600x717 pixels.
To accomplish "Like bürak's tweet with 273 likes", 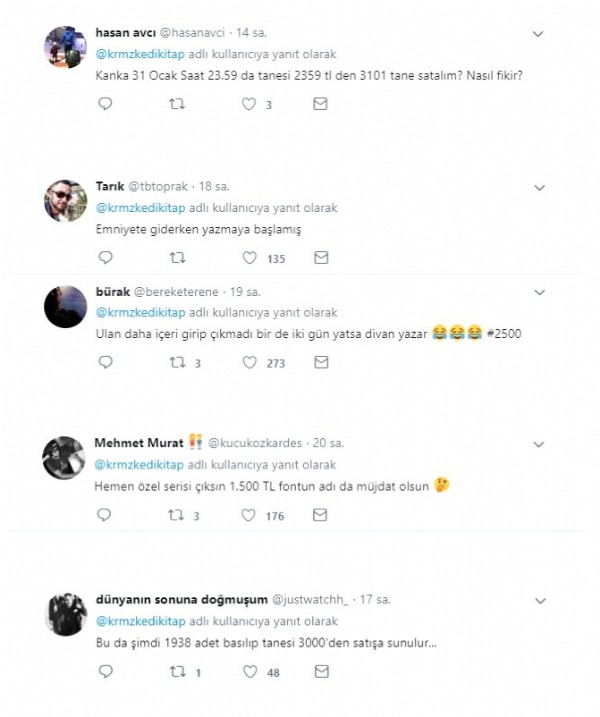I will pos(250,363).
